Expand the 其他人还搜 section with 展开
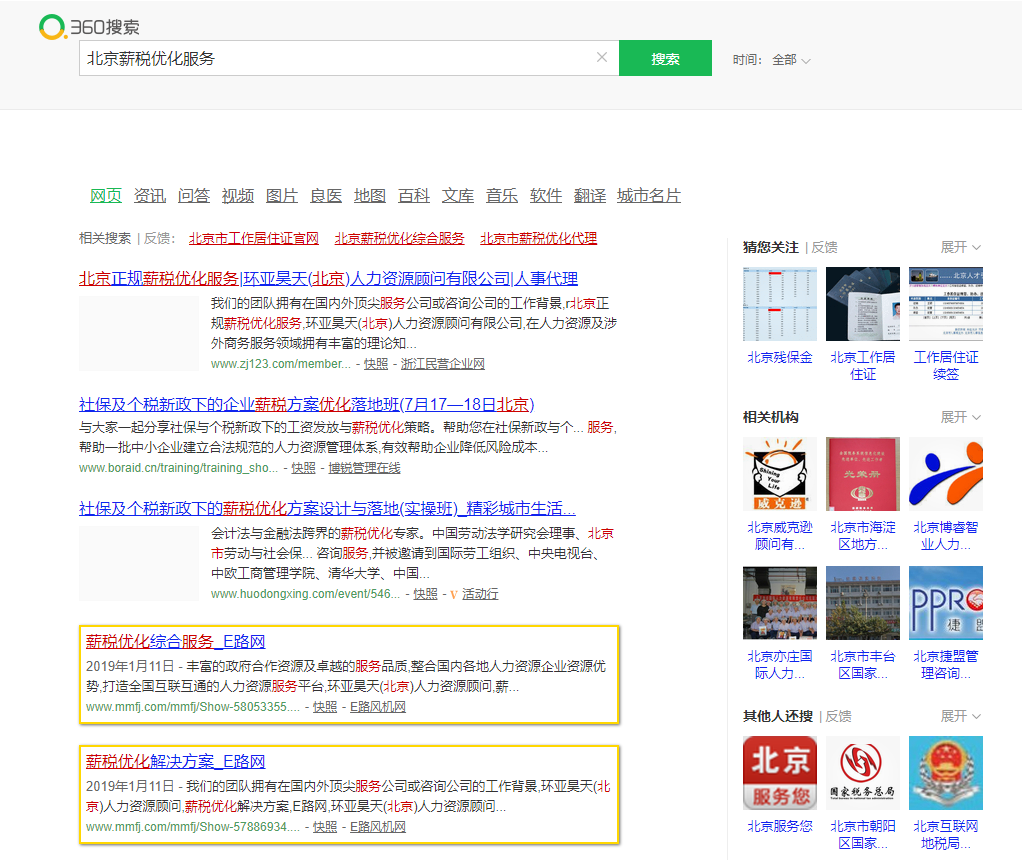1022x860 pixels. [x=960, y=717]
